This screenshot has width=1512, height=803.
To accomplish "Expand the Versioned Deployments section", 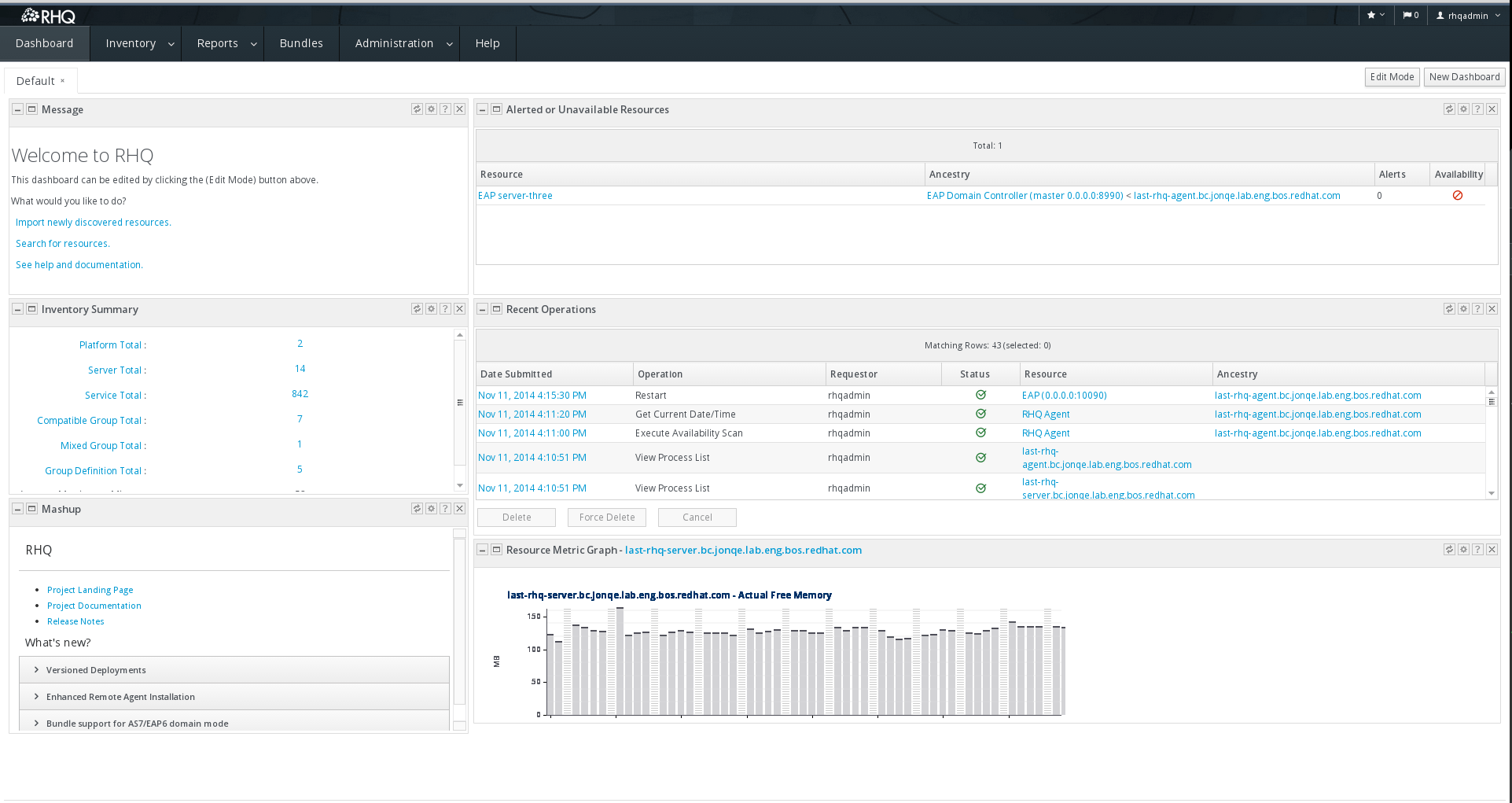I will click(234, 670).
